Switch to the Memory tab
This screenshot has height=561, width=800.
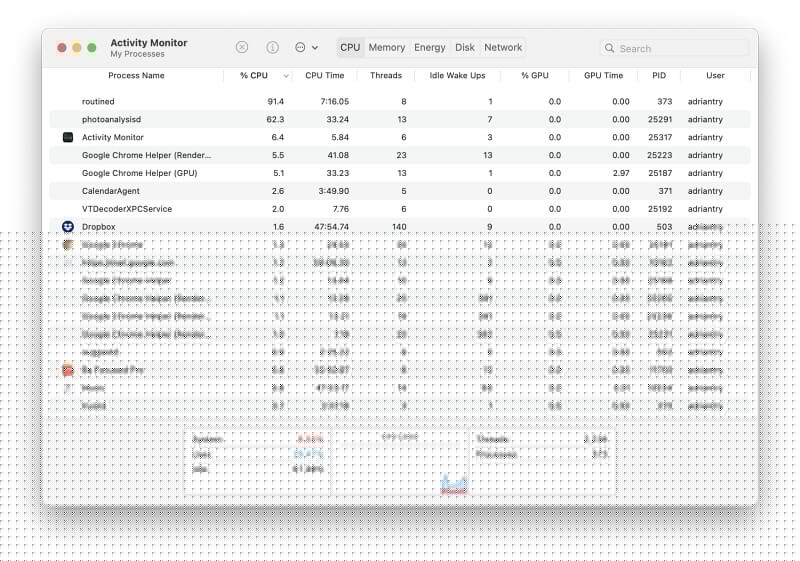tap(387, 47)
